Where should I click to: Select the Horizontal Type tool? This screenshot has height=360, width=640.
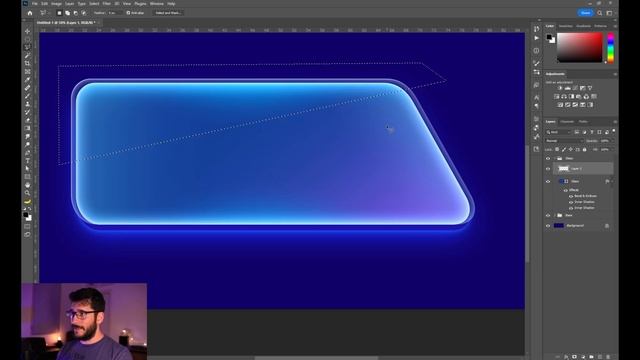27,161
